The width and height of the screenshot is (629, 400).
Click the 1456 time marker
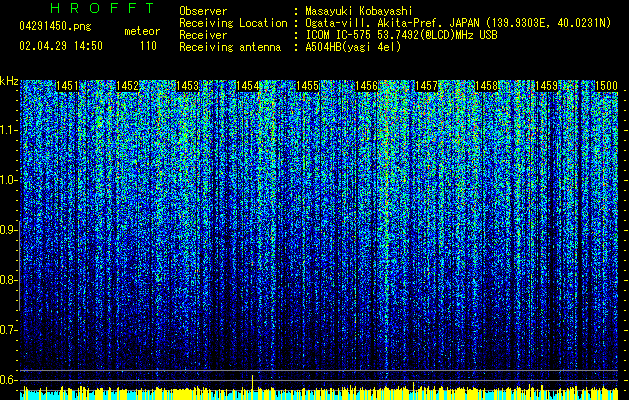(x=367, y=86)
